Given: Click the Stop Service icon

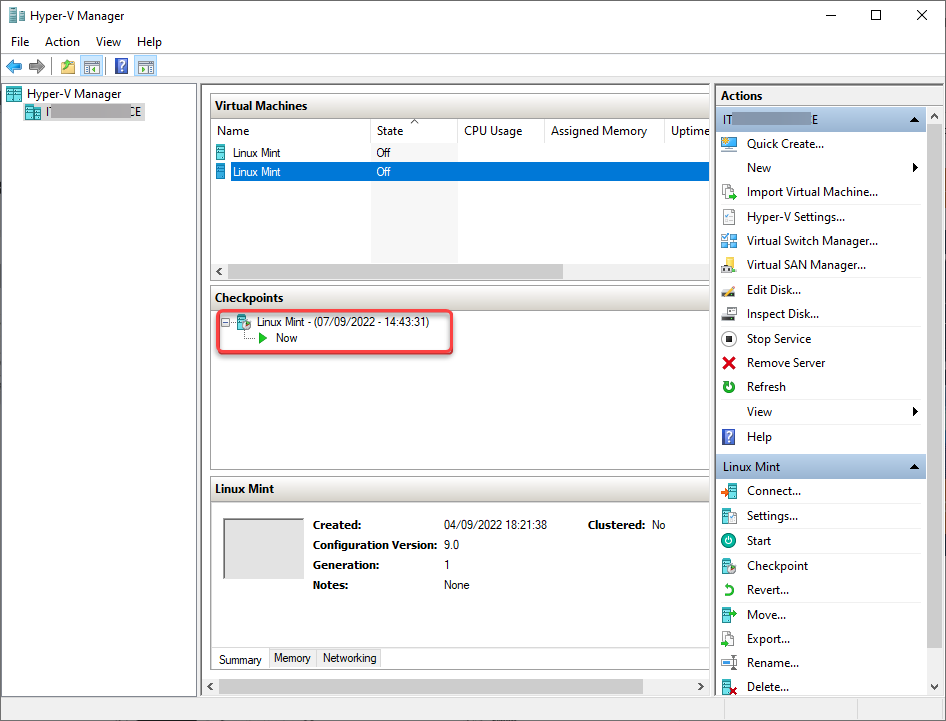Looking at the screenshot, I should (x=729, y=339).
